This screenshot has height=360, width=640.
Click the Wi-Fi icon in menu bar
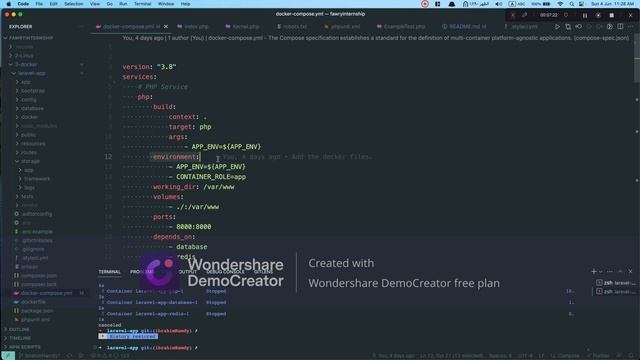pyautogui.click(x=560, y=4)
